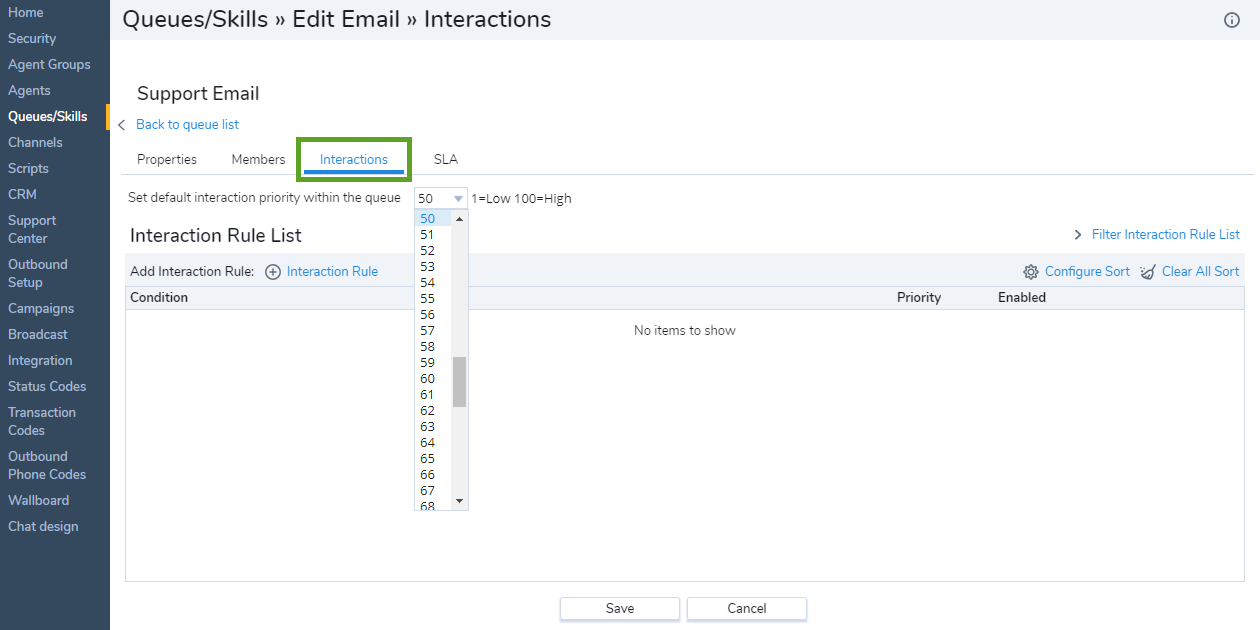The height and width of the screenshot is (630, 1260).
Task: Click the back chevron beside Back to queue list
Action: (122, 125)
